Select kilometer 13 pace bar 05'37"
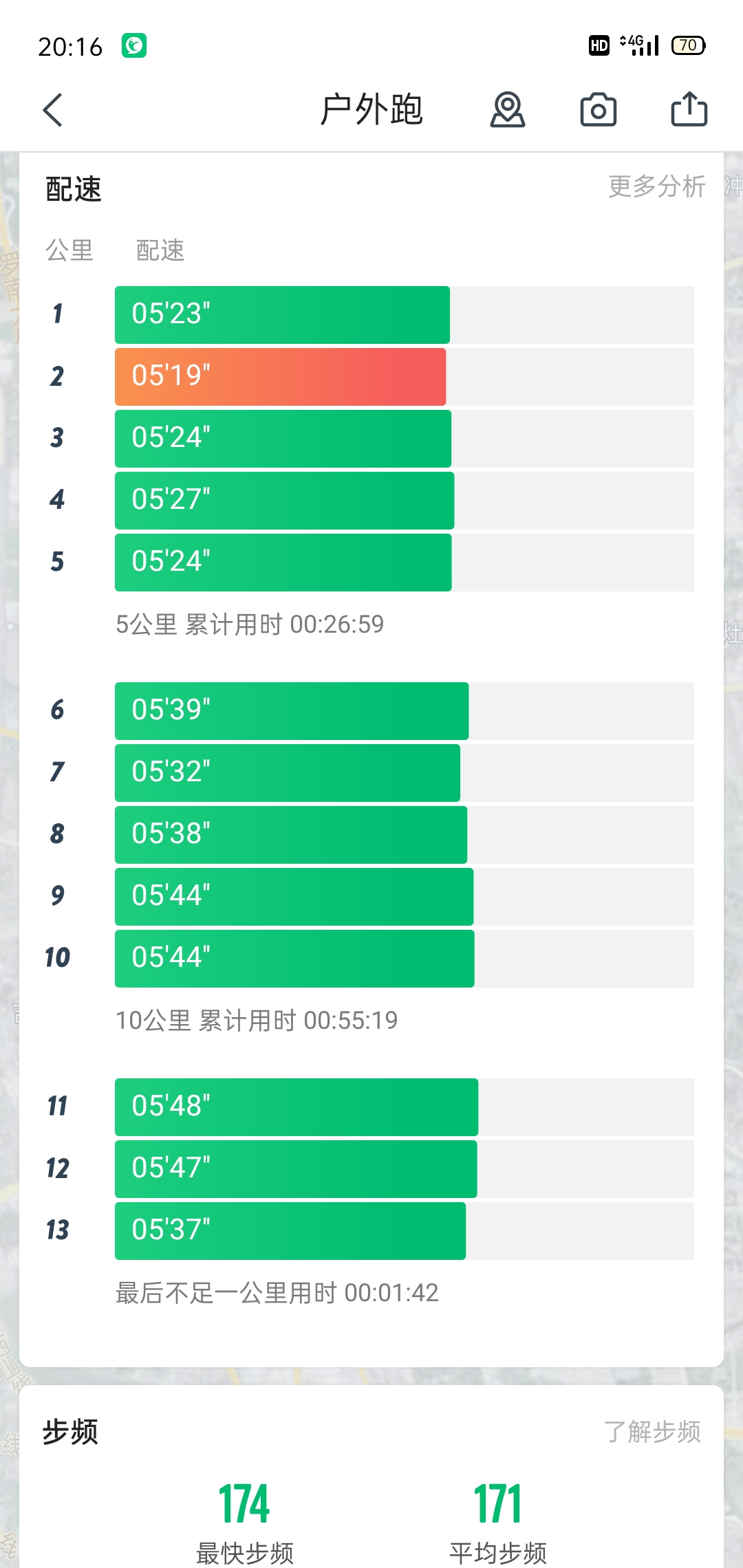Viewport: 743px width, 1568px height. (x=290, y=1230)
